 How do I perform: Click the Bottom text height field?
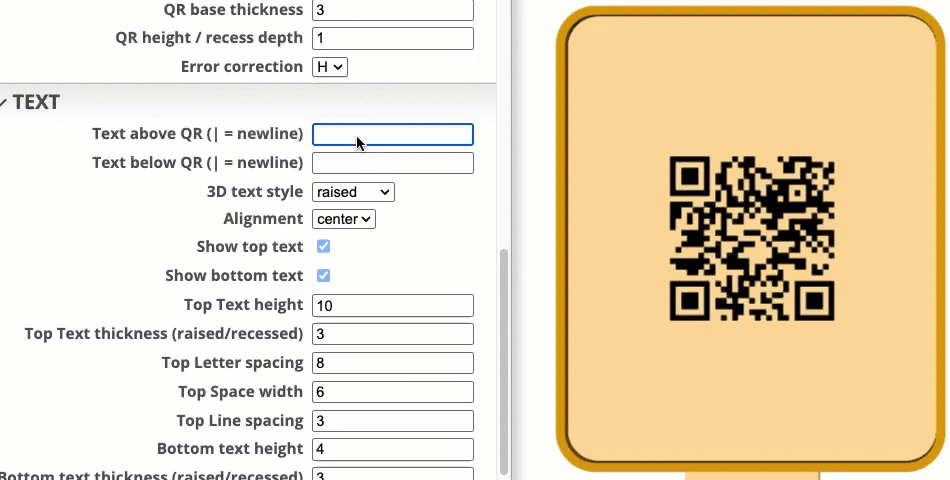pos(392,450)
